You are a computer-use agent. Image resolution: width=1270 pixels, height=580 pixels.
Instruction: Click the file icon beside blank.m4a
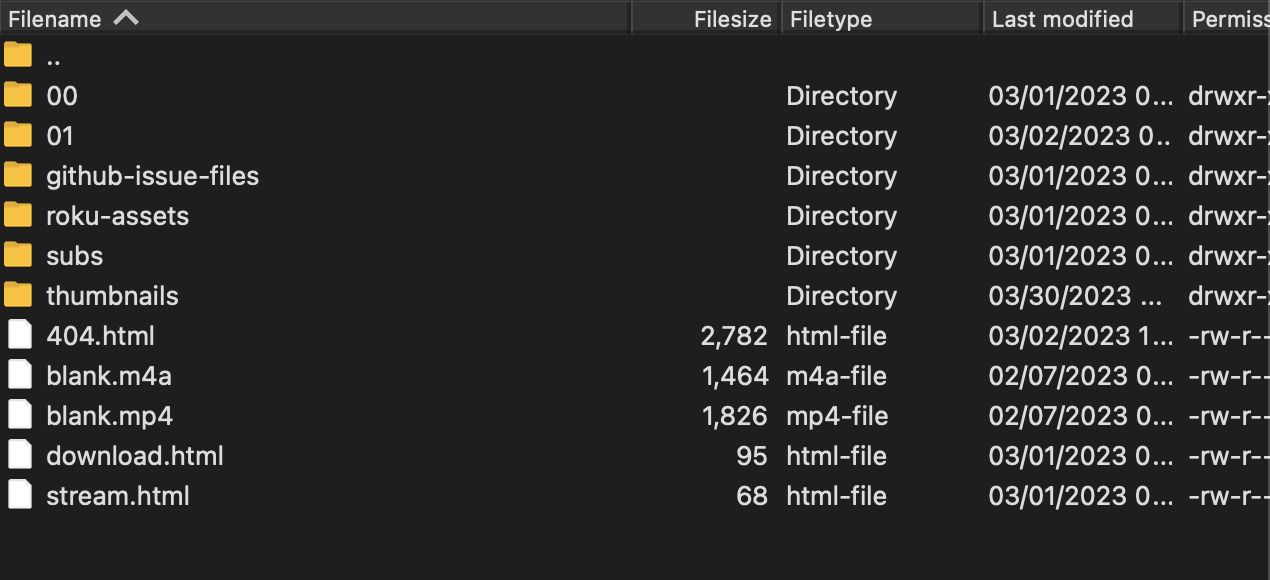(19, 375)
